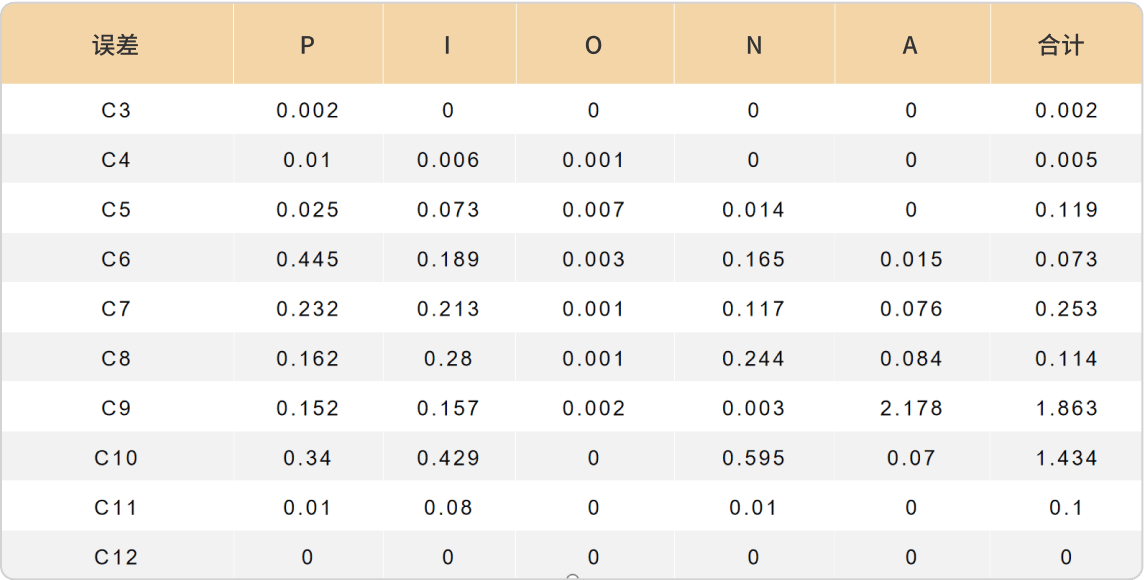This screenshot has width=1144, height=580.
Task: Click the 0.253 total for C7
Action: click(1067, 309)
